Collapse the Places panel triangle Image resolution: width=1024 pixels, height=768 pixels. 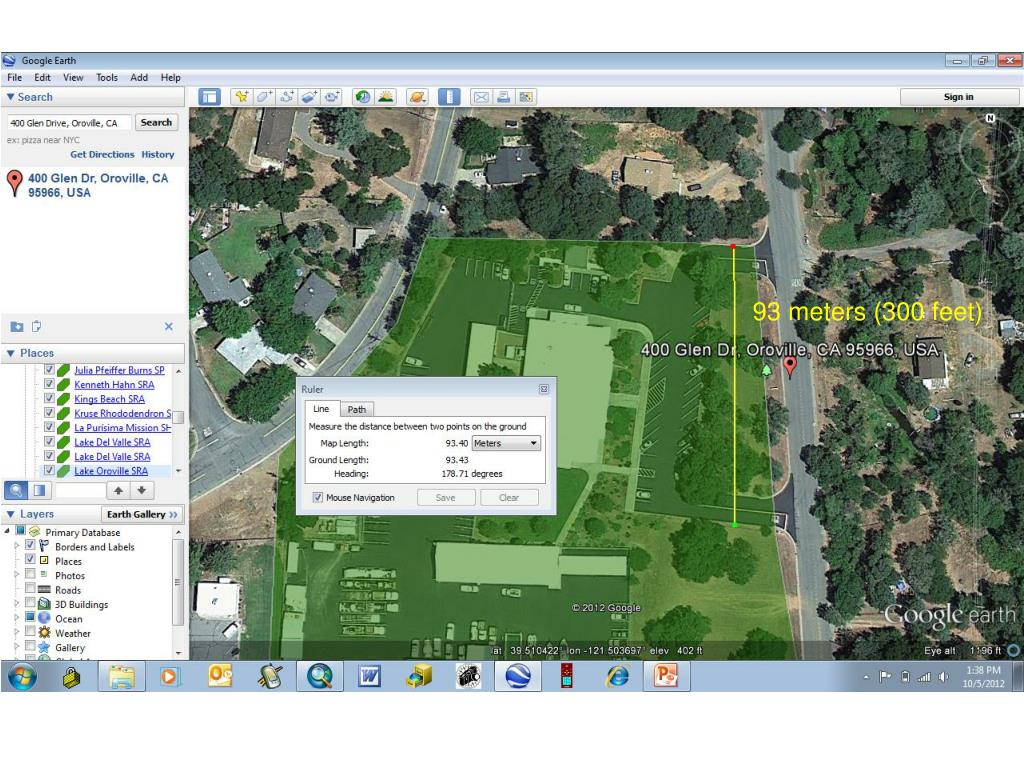pos(10,353)
